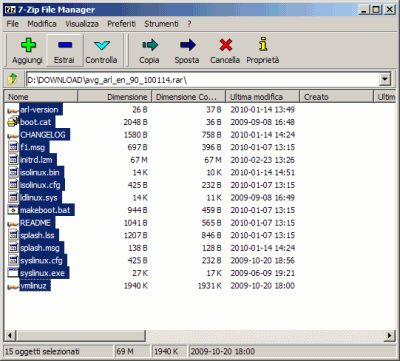Click the initrd.lzm file icon
This screenshot has width=400, height=361.
point(13,160)
